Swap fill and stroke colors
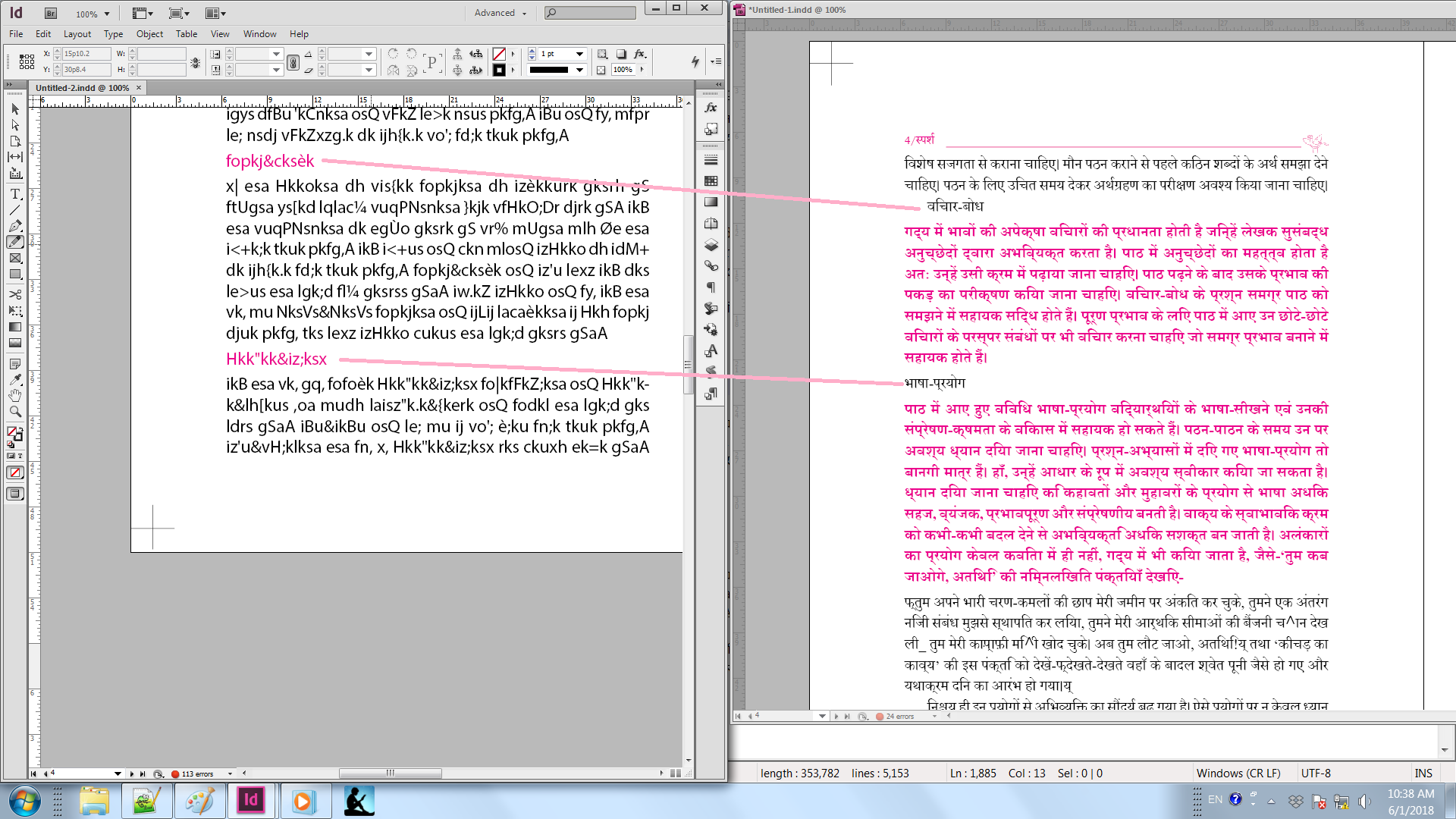 point(20,429)
